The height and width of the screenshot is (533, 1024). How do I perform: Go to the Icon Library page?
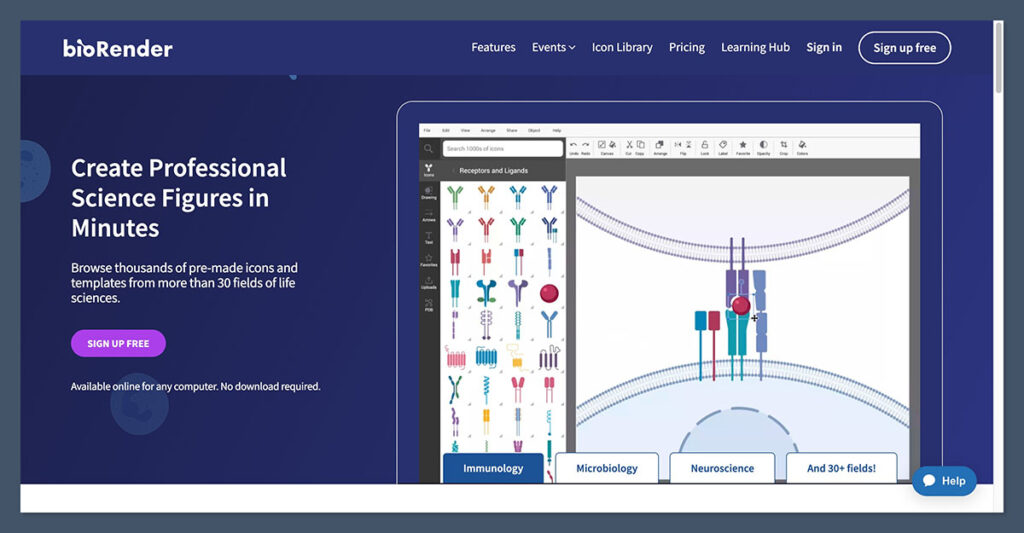tap(622, 47)
